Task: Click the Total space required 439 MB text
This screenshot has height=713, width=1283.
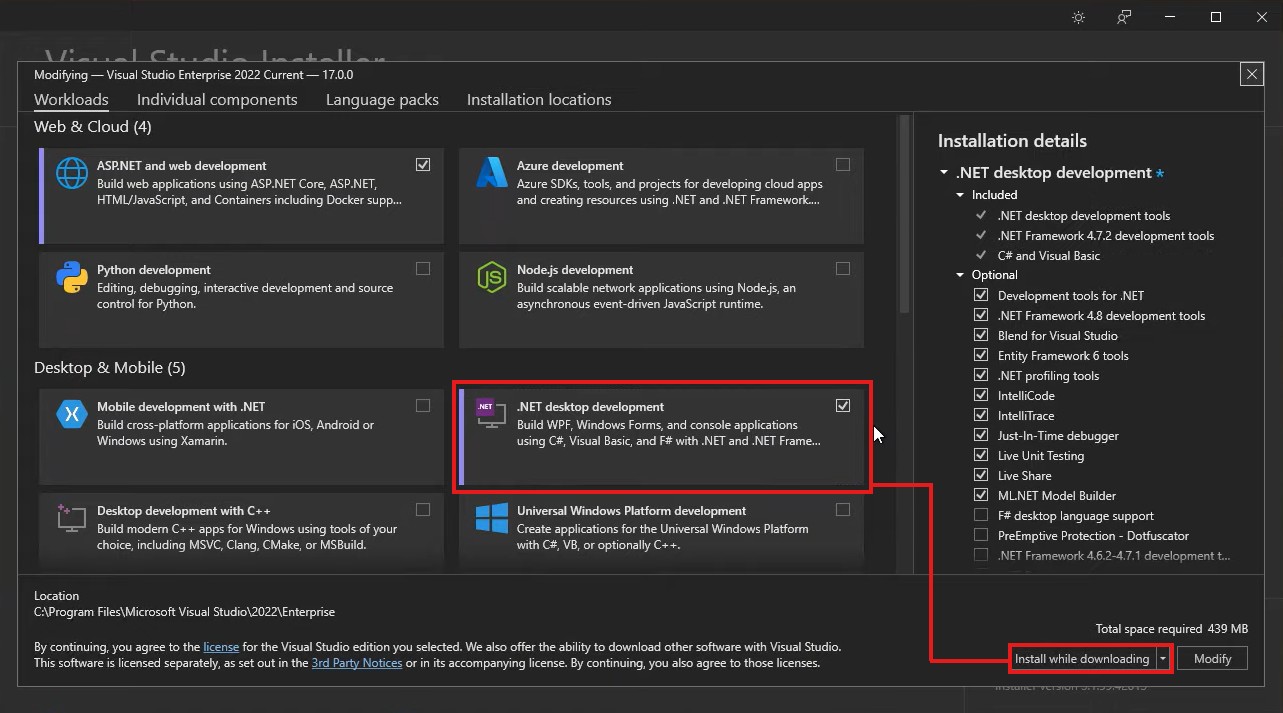Action: pos(1172,629)
